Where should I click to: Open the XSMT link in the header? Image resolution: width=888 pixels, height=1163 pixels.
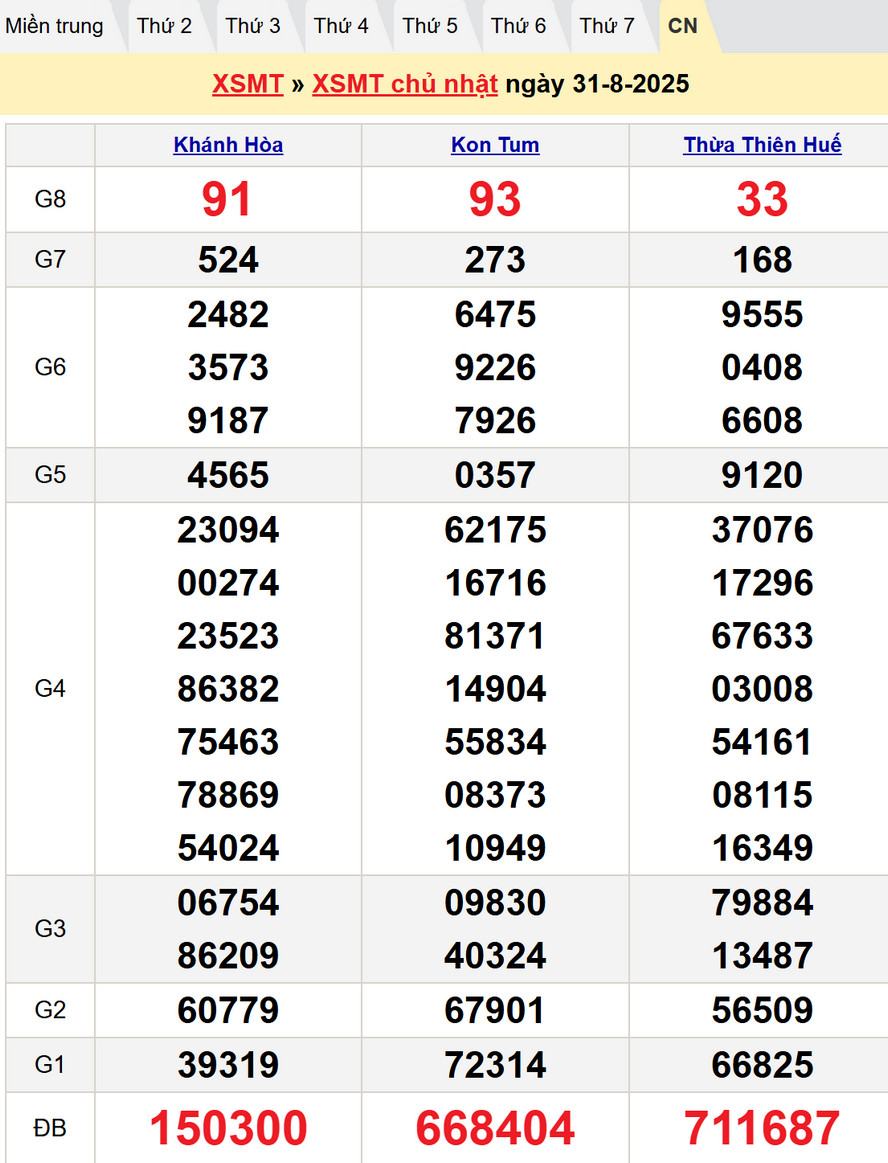[247, 84]
